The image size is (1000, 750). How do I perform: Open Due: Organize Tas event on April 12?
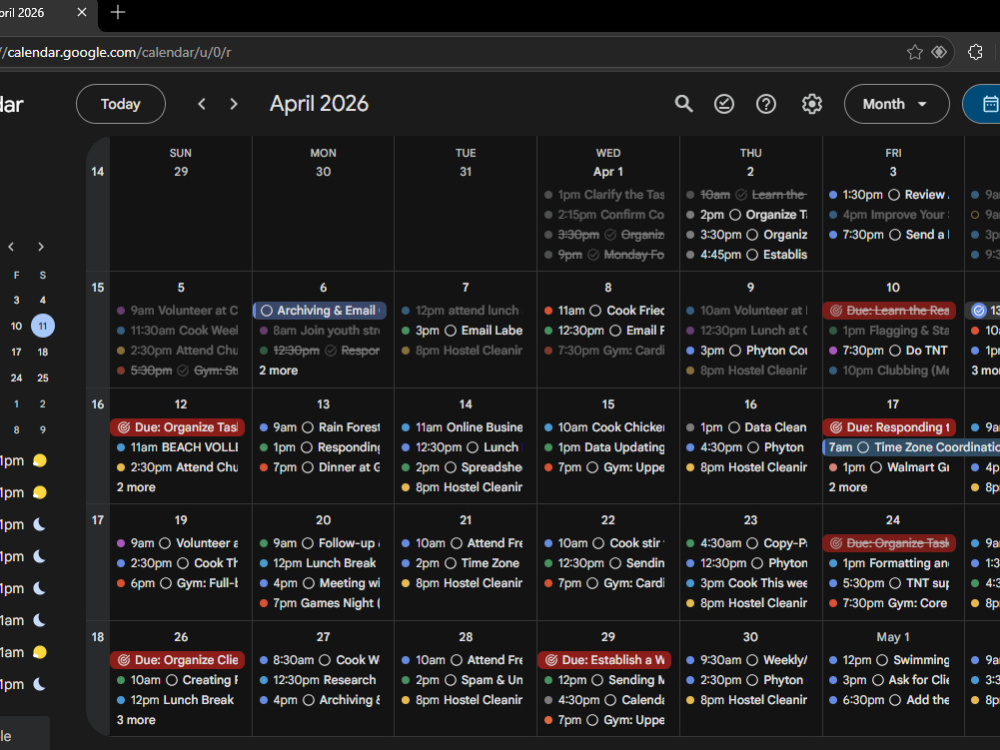coord(177,427)
